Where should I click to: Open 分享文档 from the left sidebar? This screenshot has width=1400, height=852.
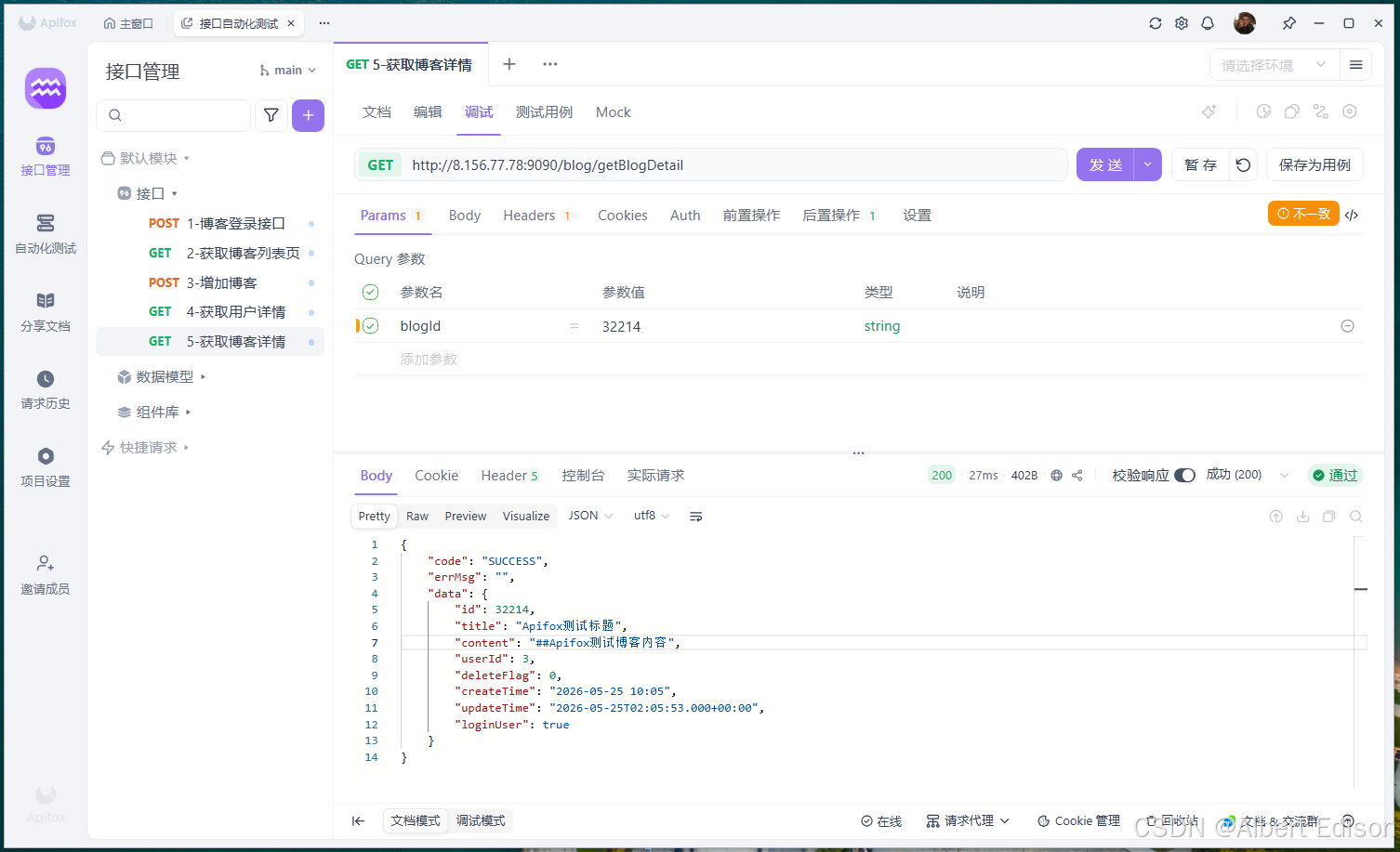pos(46,312)
